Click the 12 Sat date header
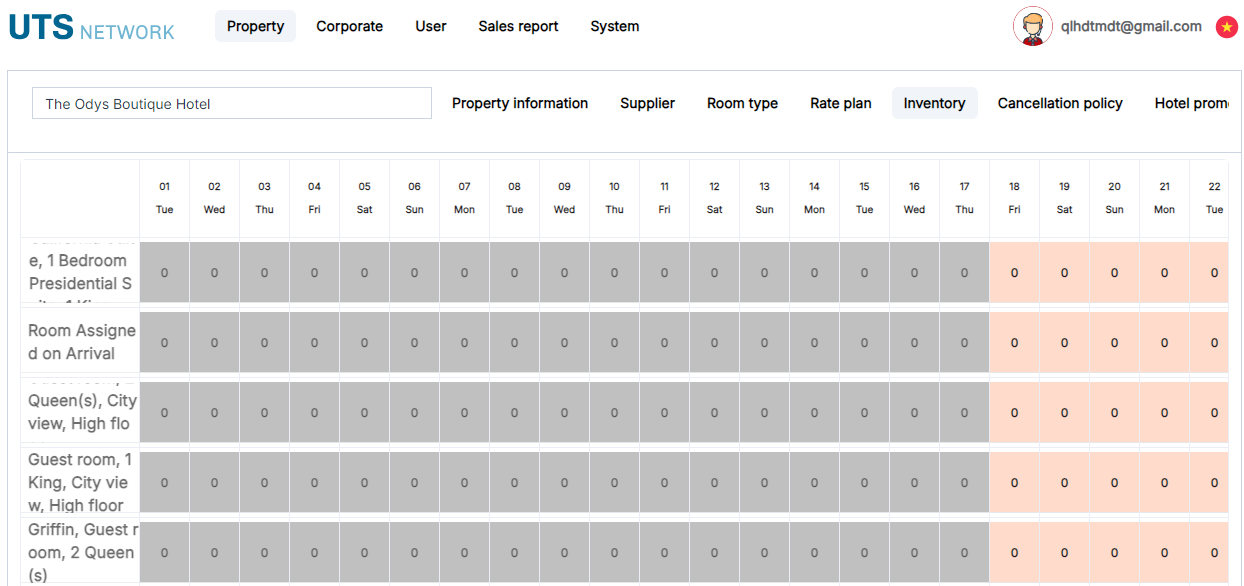 click(715, 198)
